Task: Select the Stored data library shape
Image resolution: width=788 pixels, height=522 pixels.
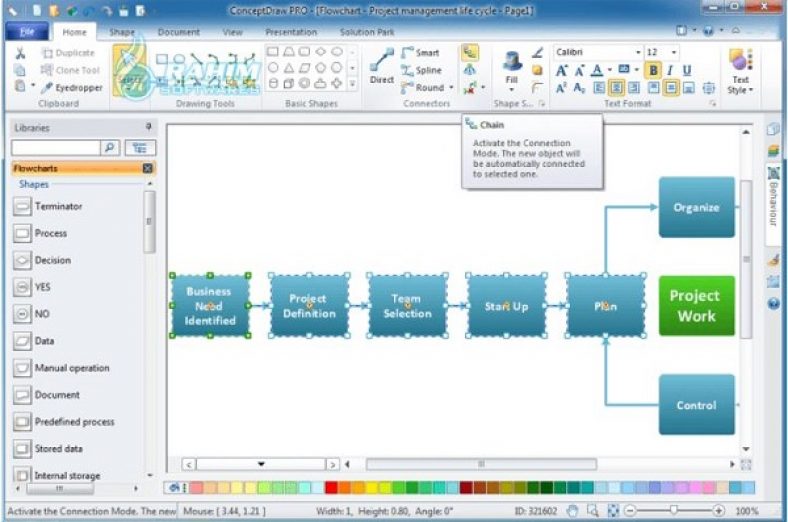Action: pyautogui.click(x=48, y=448)
